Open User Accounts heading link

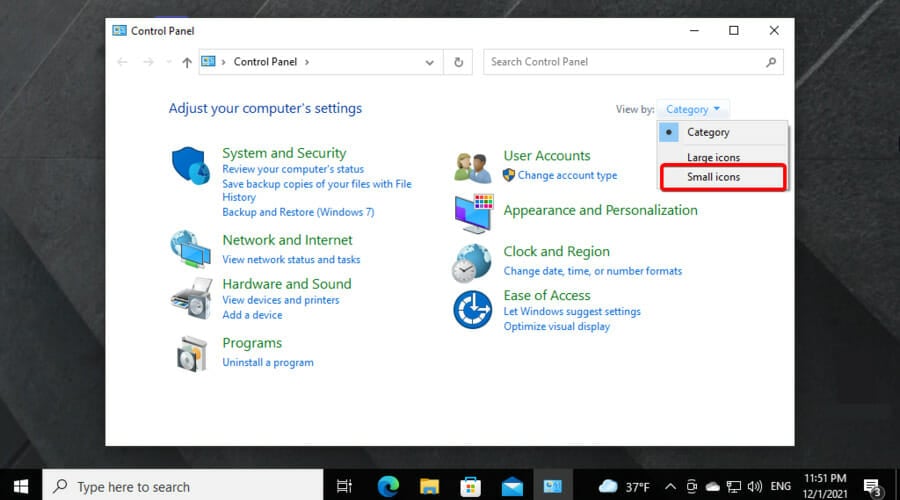[546, 156]
